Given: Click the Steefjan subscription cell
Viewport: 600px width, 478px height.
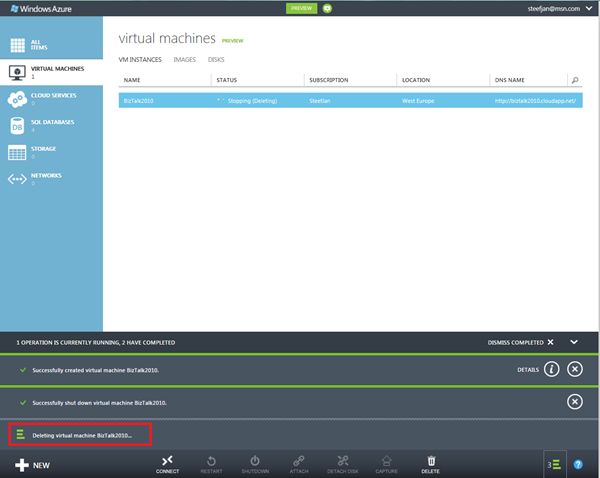Looking at the screenshot, I should pos(320,101).
